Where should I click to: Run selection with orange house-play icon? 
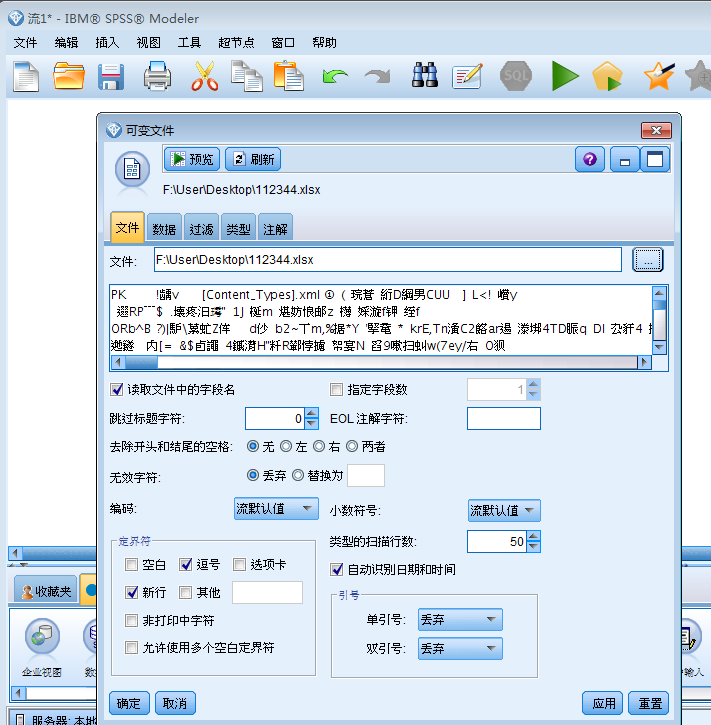pos(607,76)
